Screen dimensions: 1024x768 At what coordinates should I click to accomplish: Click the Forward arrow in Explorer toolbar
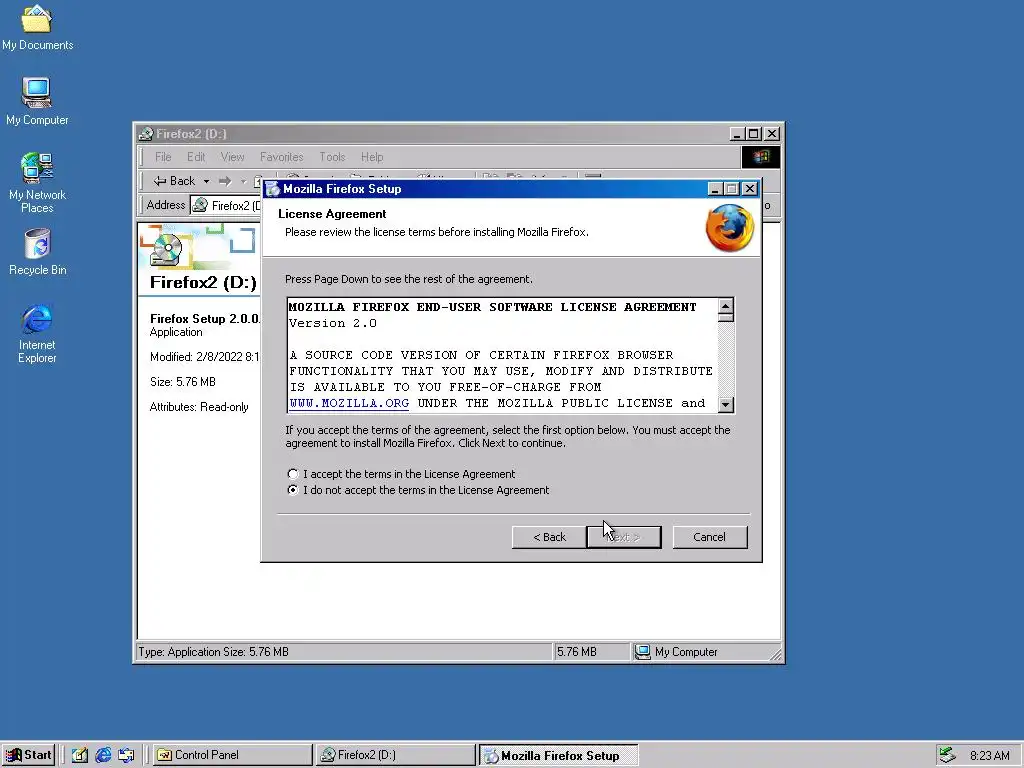(x=225, y=181)
